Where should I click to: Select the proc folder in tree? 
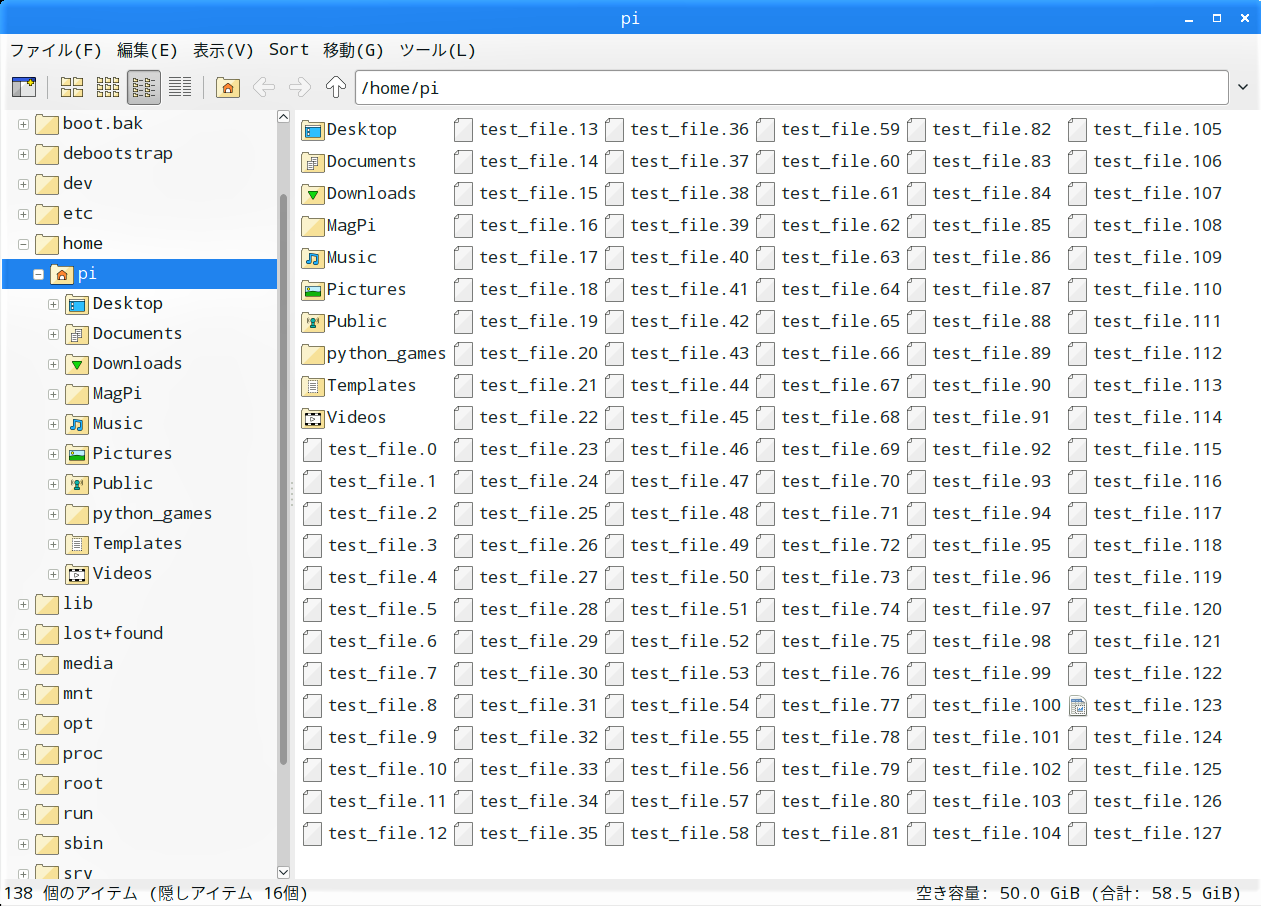[x=83, y=754]
